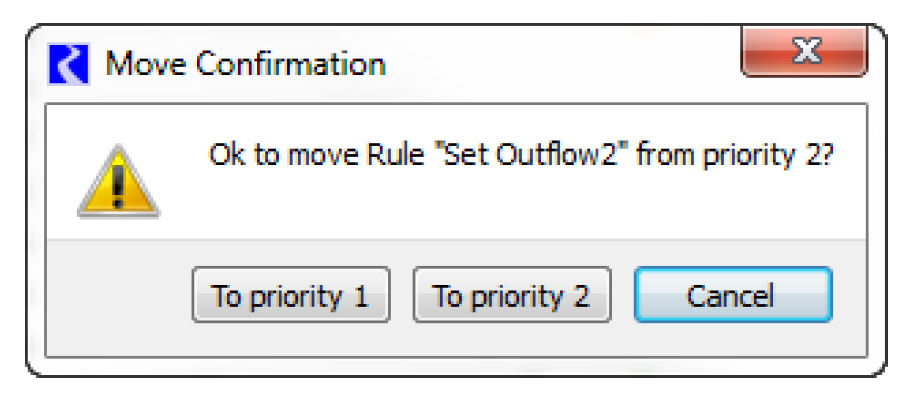The height and width of the screenshot is (394, 909).
Task: Cancel the rule move
Action: pos(733,294)
